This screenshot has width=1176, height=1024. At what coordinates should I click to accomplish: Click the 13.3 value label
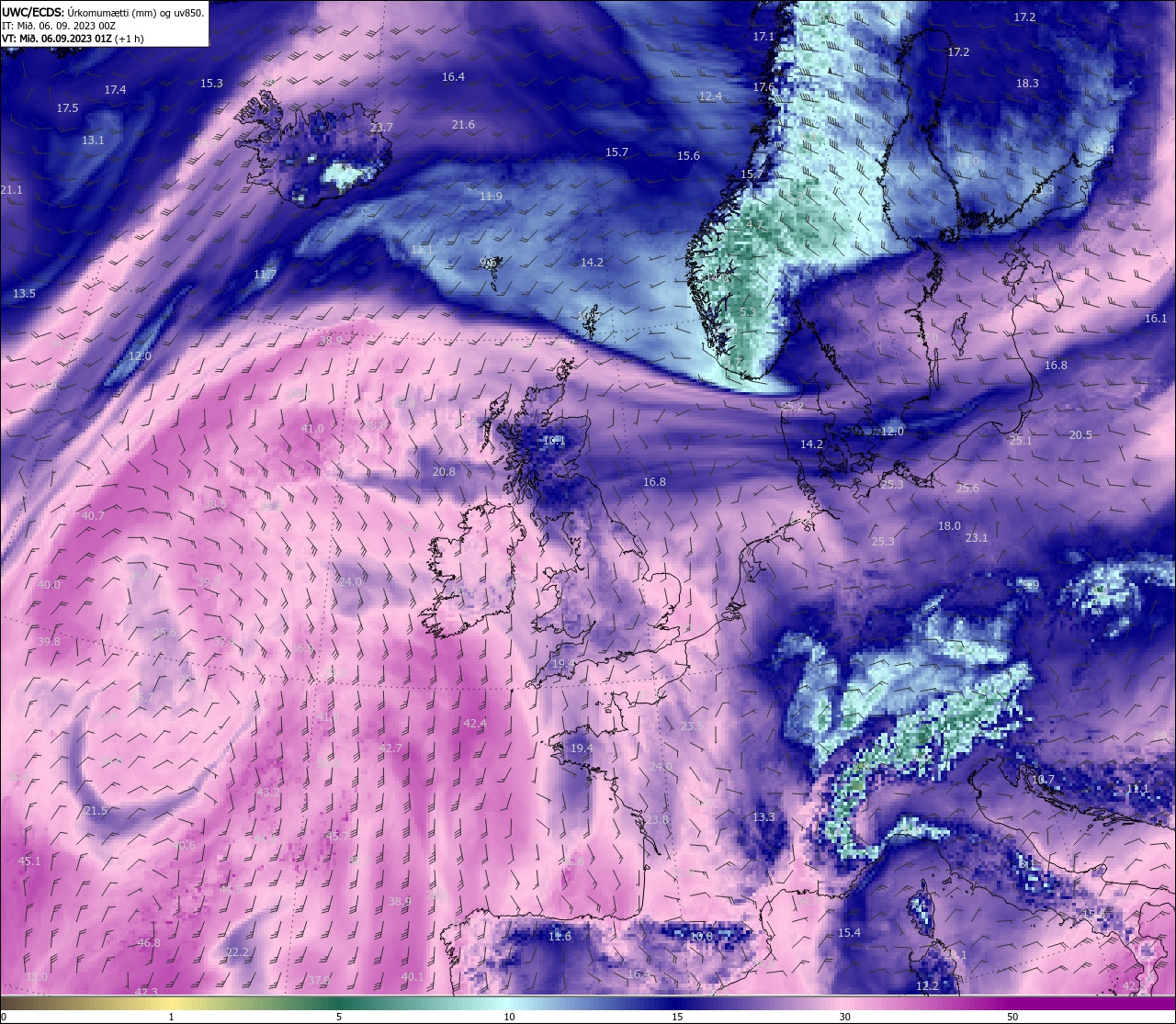[763, 817]
